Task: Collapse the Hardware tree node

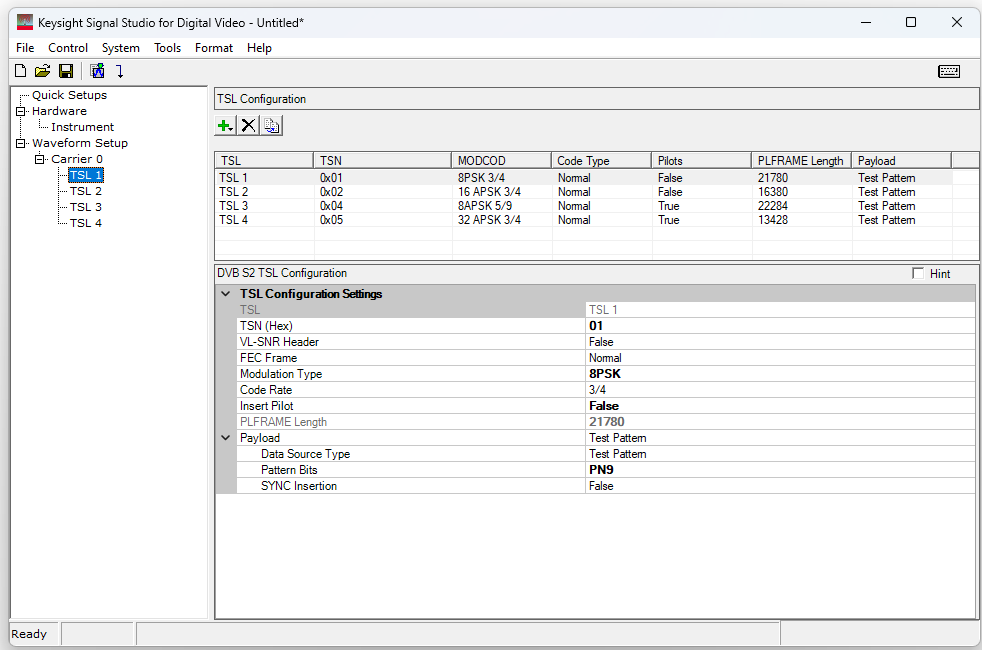Action: point(21,111)
